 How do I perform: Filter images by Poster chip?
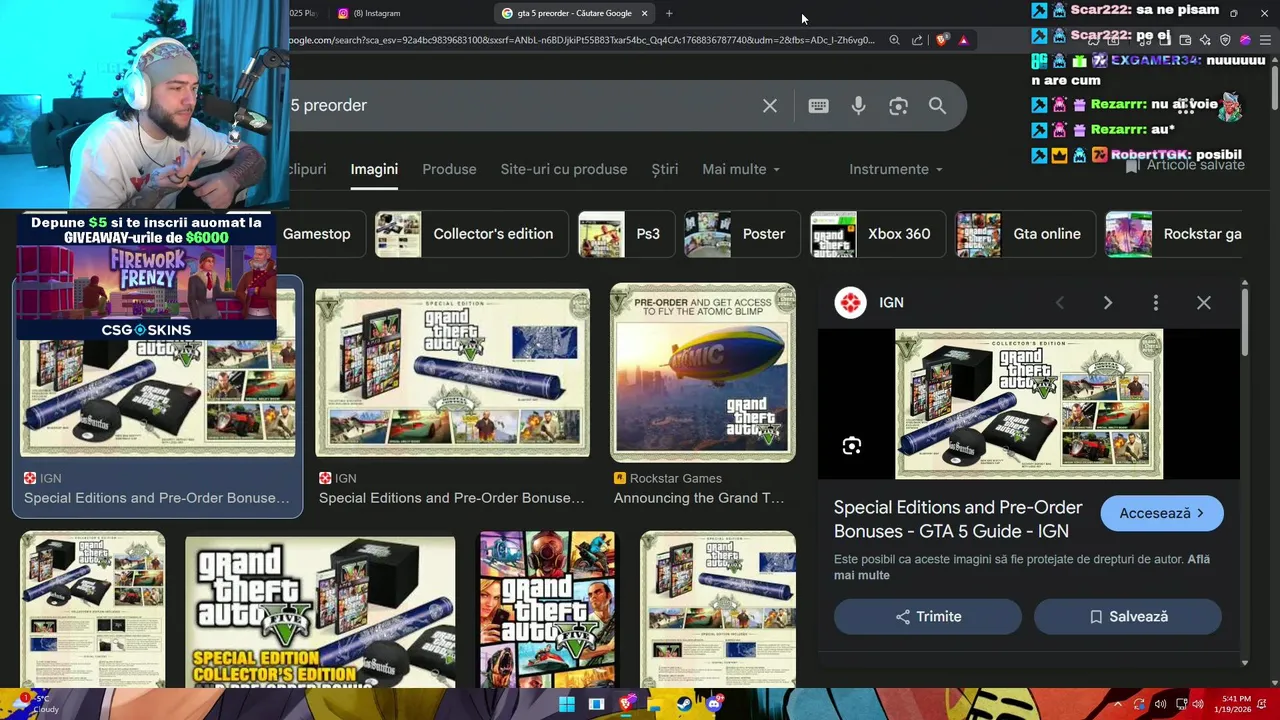(x=742, y=234)
